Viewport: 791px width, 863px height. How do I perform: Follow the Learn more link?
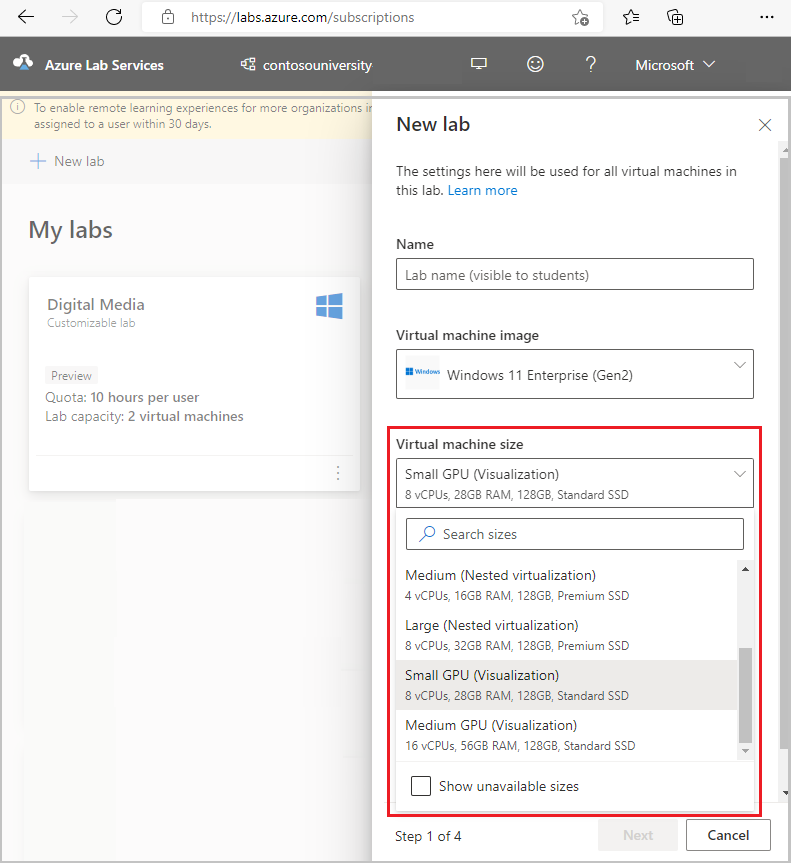point(483,190)
